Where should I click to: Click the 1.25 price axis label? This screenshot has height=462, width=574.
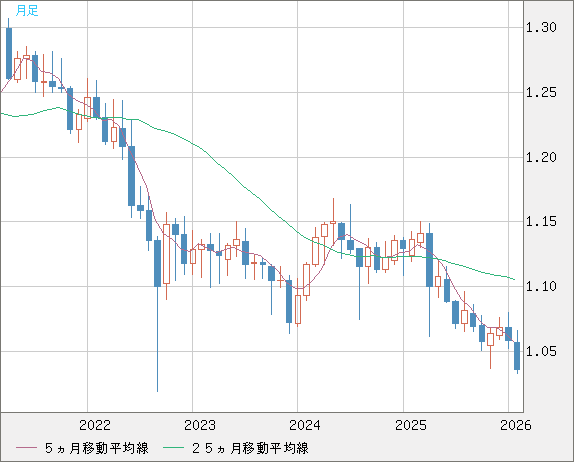click(541, 92)
